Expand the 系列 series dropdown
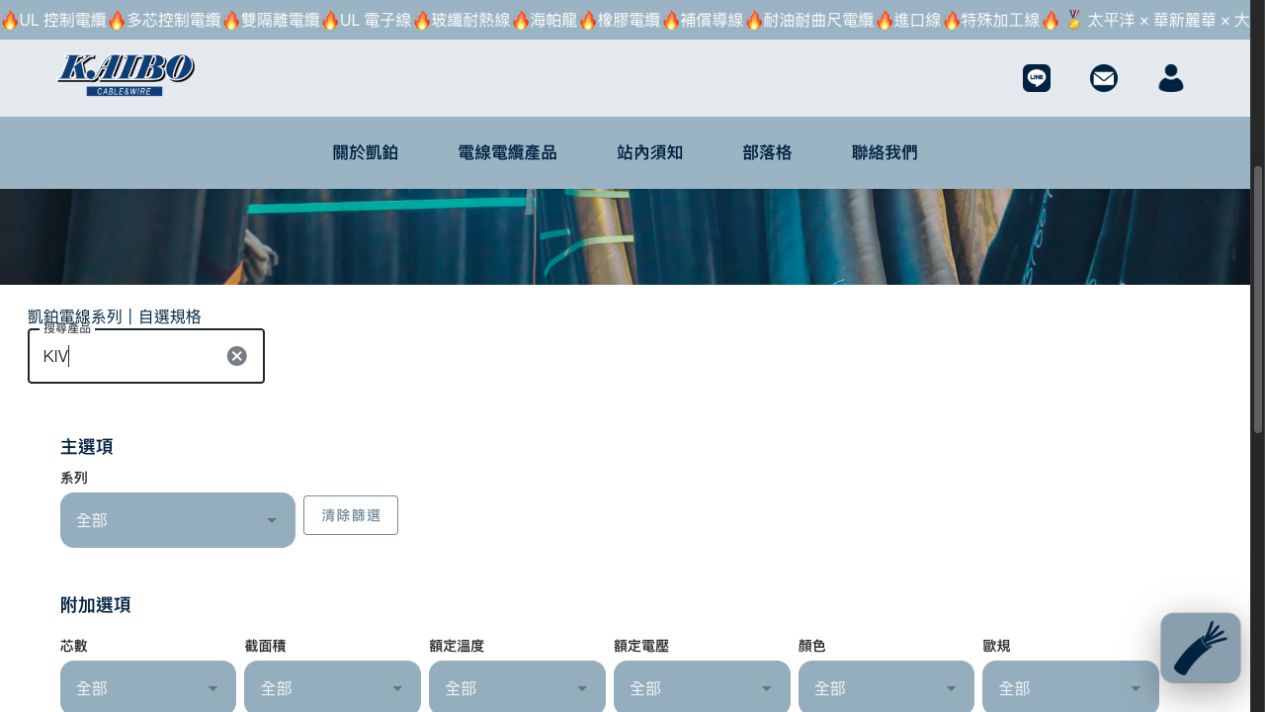 point(178,520)
